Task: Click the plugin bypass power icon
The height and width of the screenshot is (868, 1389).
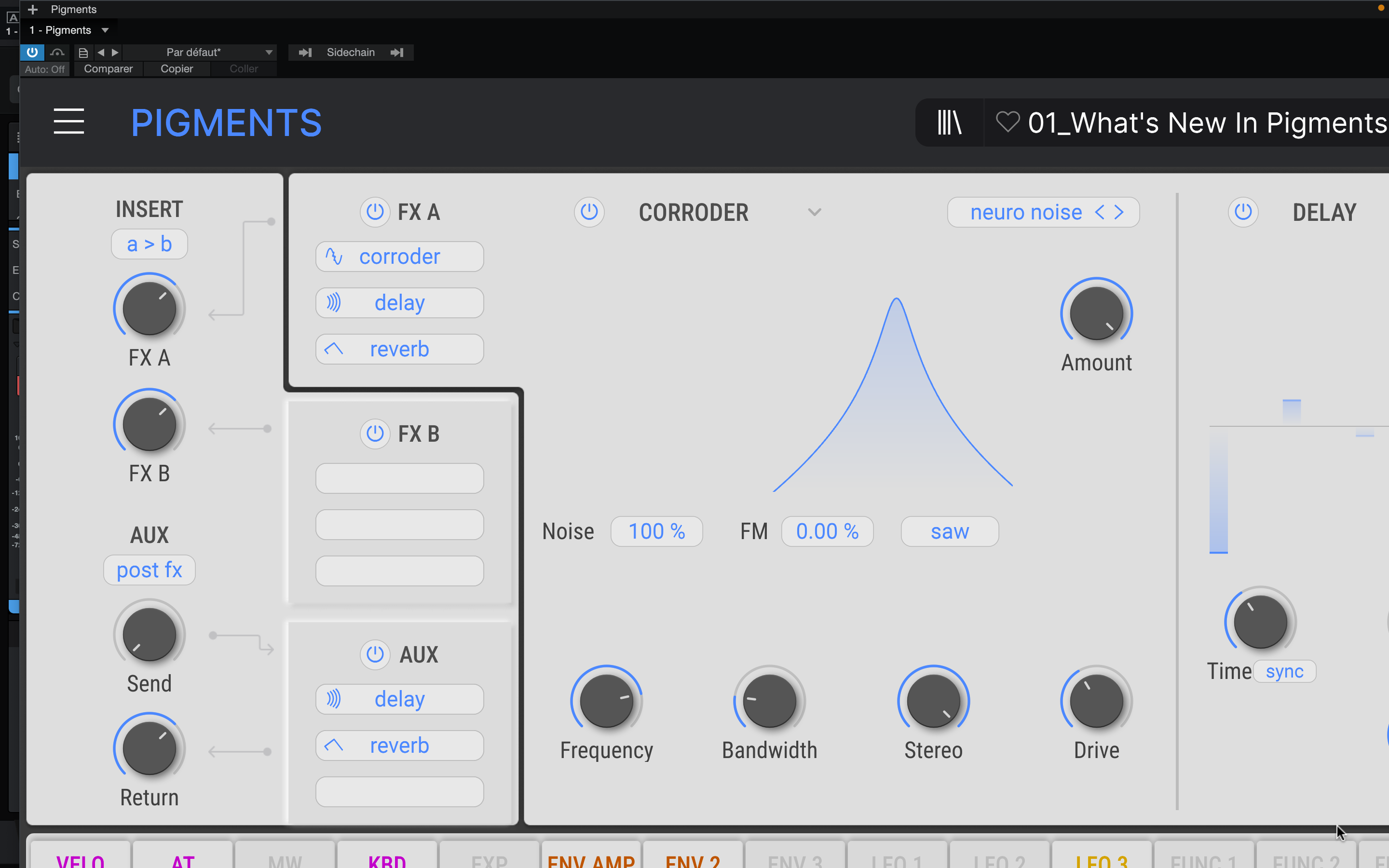Action: [32, 52]
